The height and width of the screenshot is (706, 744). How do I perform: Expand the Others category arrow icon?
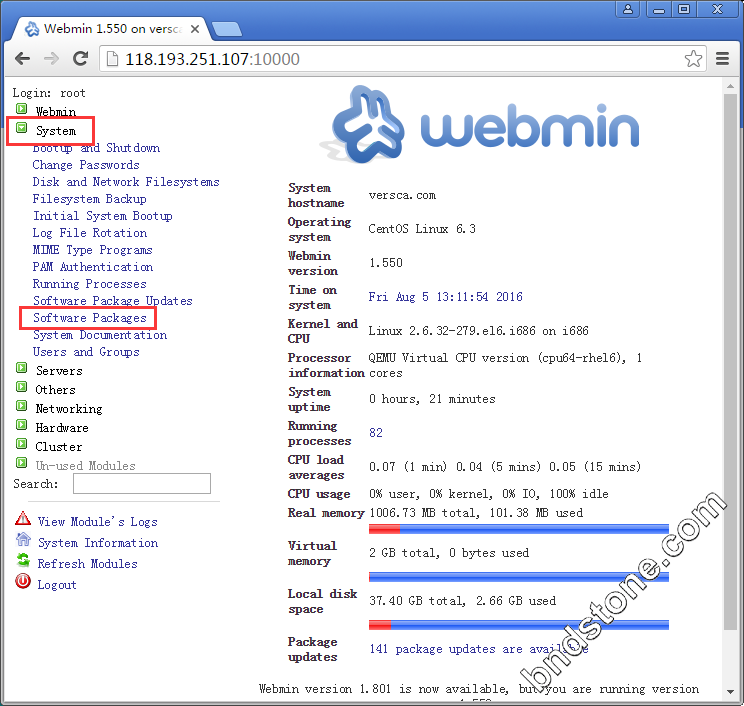pos(21,387)
